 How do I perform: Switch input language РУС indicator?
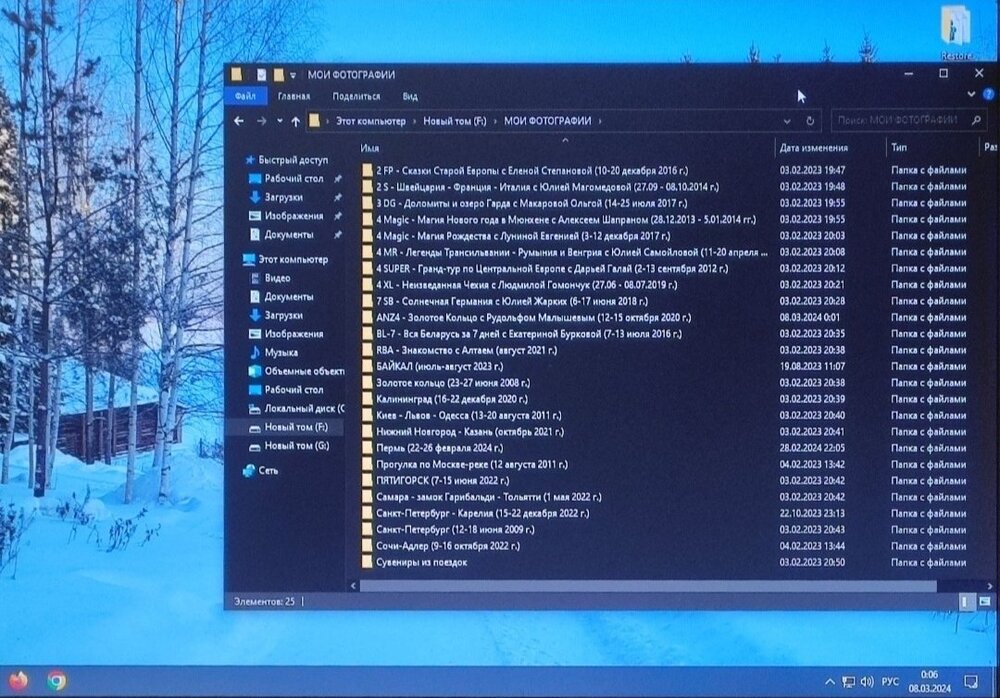pyautogui.click(x=890, y=681)
